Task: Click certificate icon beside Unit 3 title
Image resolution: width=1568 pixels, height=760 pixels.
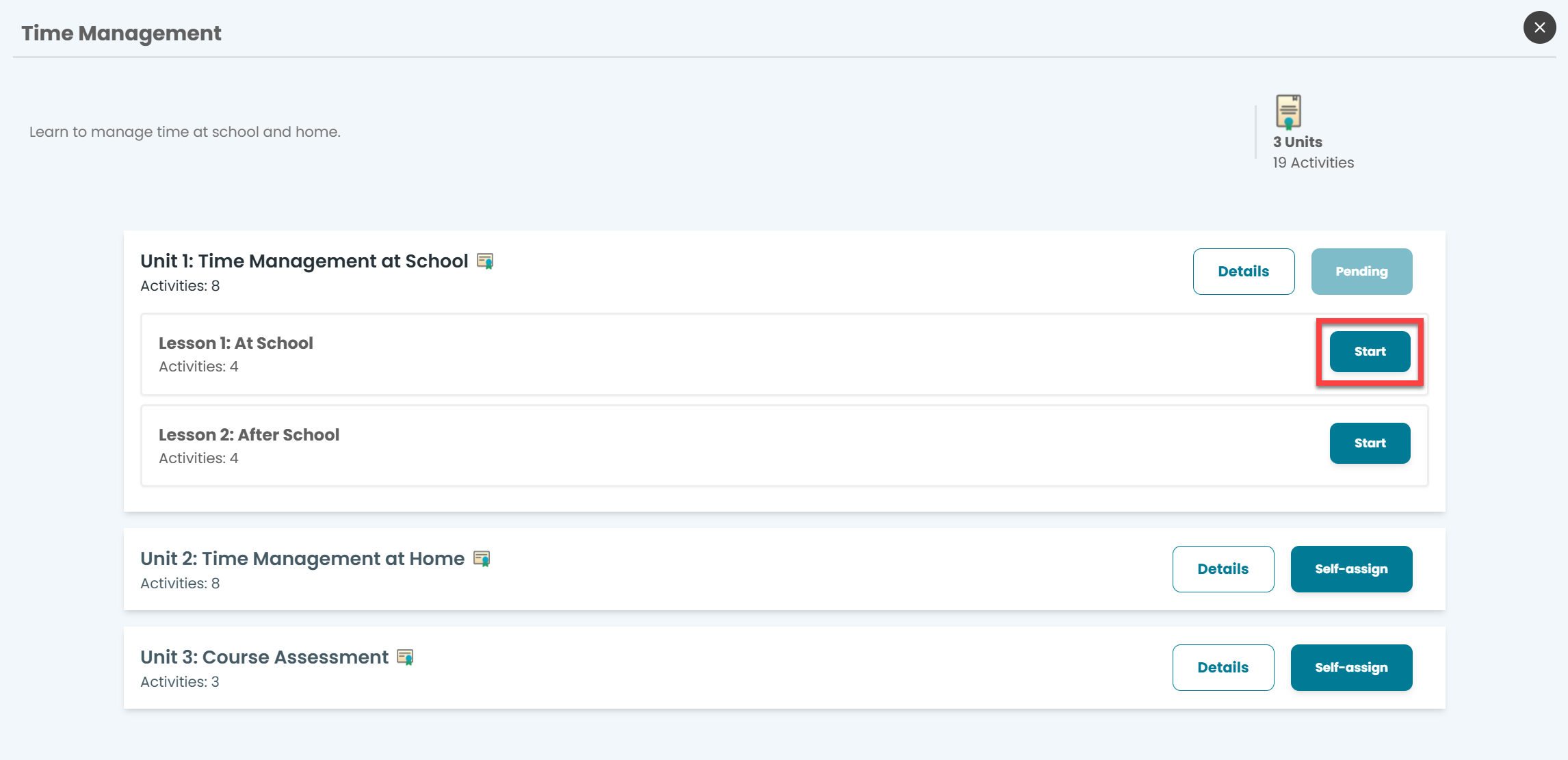Action: coord(405,657)
